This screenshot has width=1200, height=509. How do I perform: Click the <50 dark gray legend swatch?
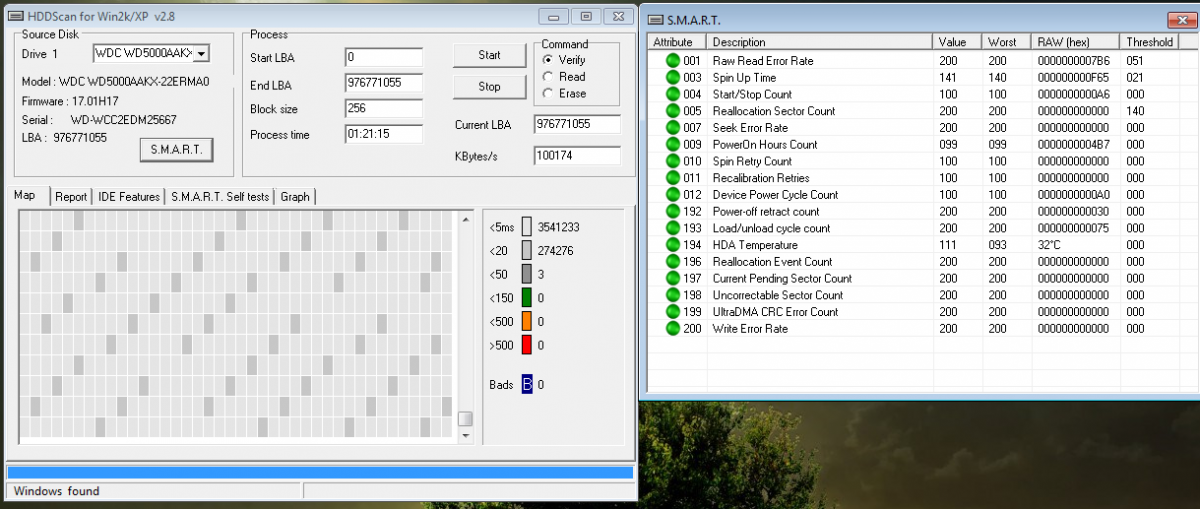(x=527, y=274)
